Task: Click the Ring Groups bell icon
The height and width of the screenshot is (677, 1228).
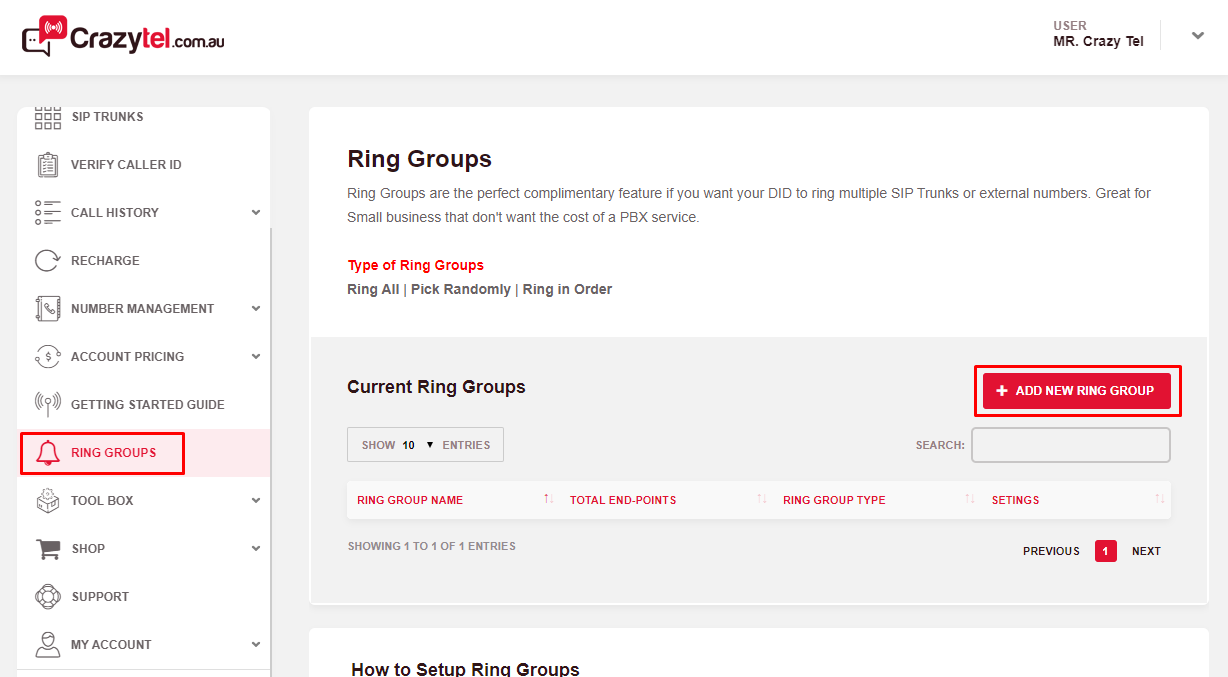Action: pyautogui.click(x=47, y=453)
